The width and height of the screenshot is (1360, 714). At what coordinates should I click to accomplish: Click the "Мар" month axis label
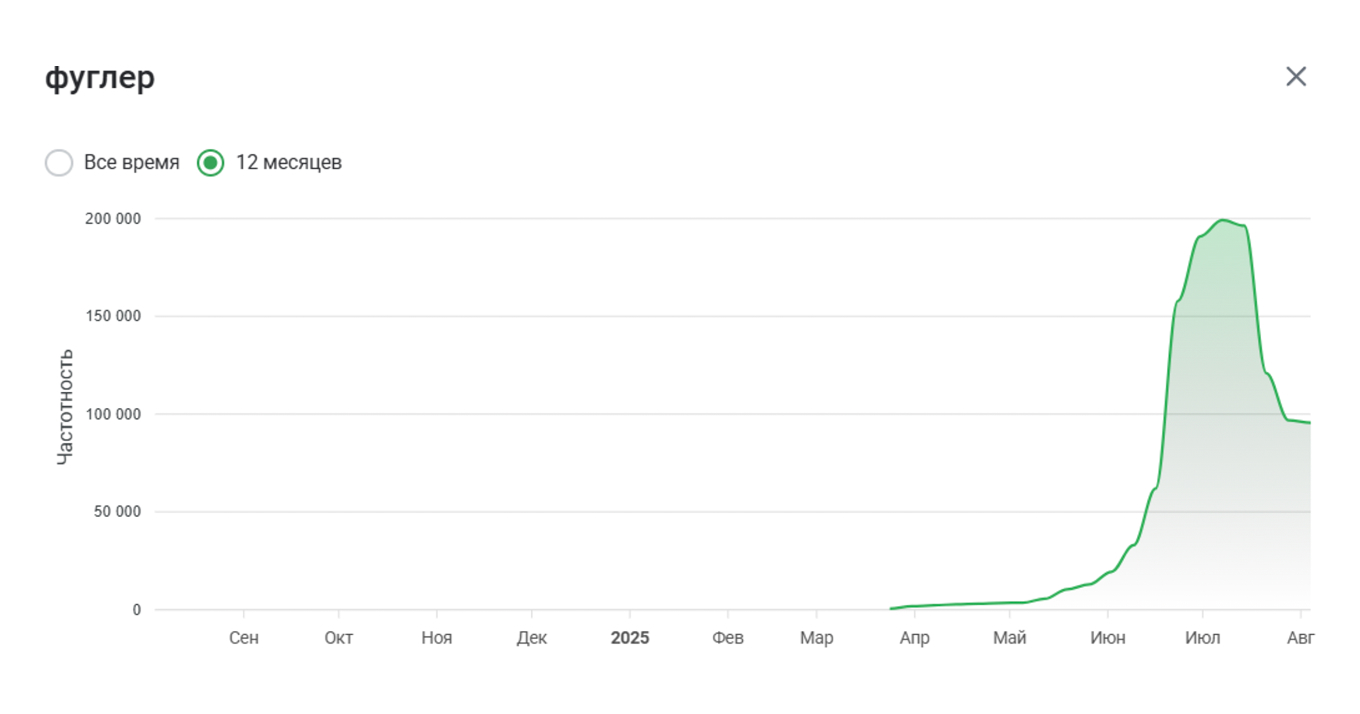pos(817,638)
